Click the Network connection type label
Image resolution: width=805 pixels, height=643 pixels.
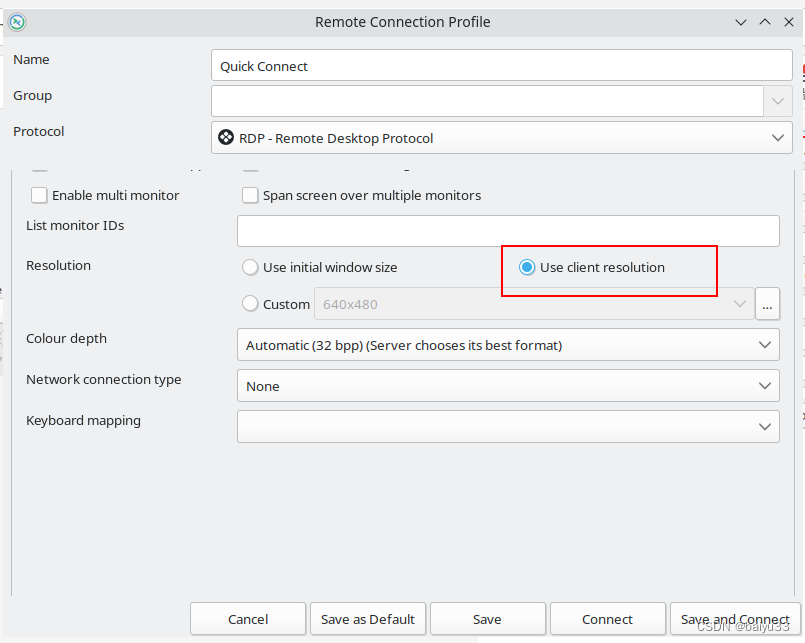(x=104, y=380)
